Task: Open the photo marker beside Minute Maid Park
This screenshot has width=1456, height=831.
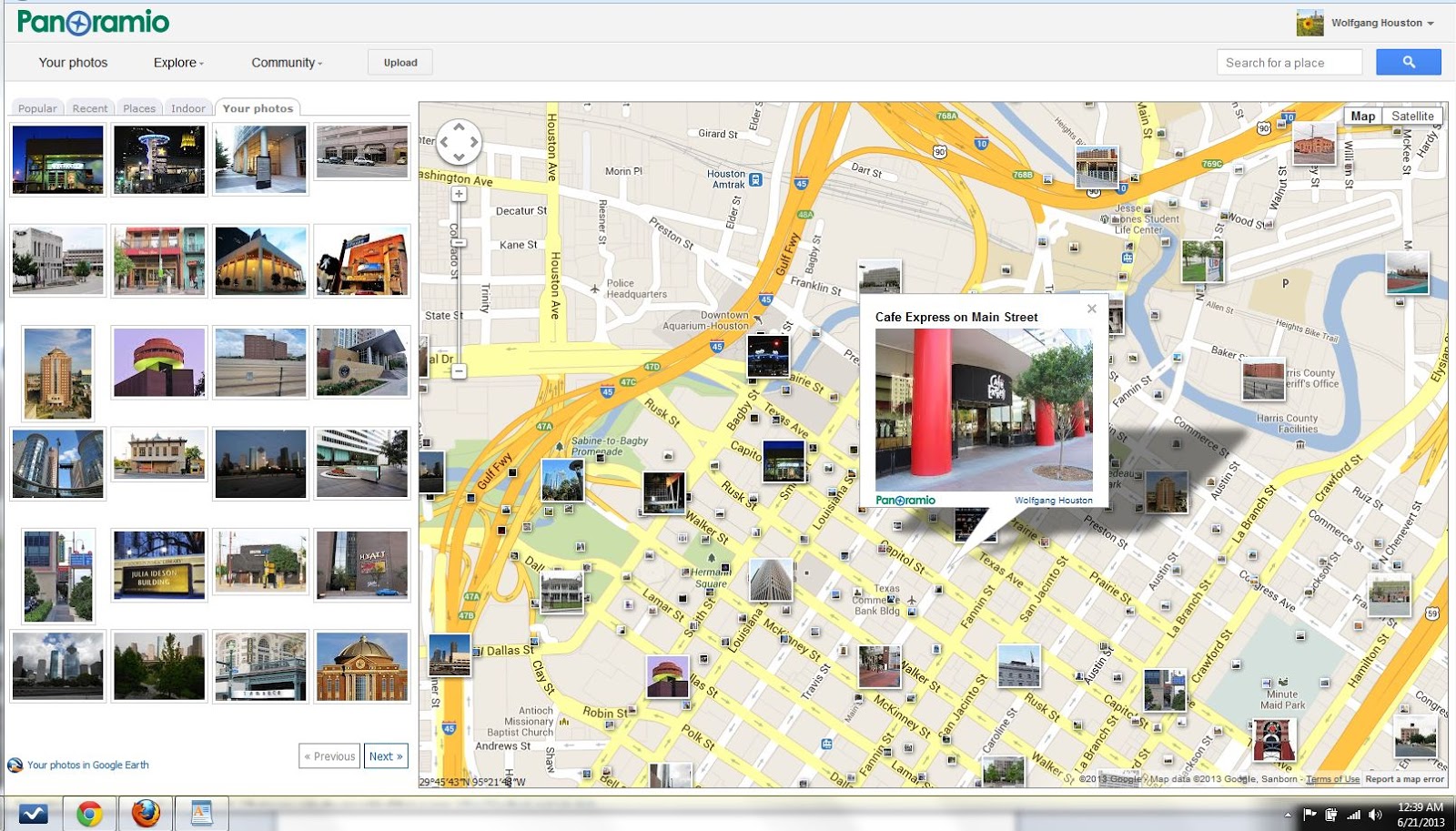Action: tap(1272, 739)
